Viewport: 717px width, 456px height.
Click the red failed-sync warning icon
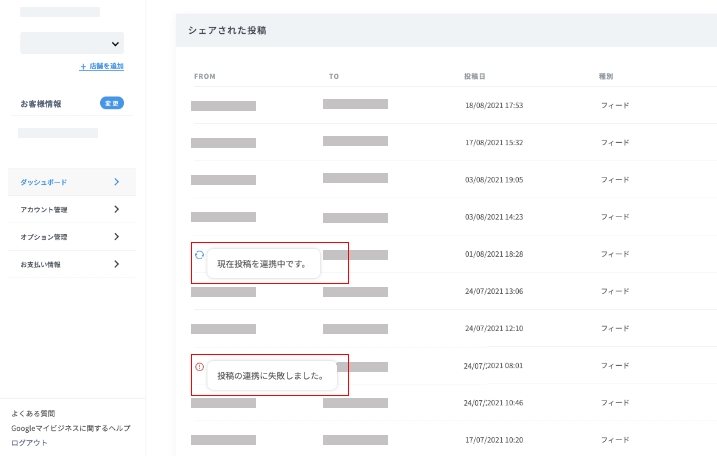[199, 366]
